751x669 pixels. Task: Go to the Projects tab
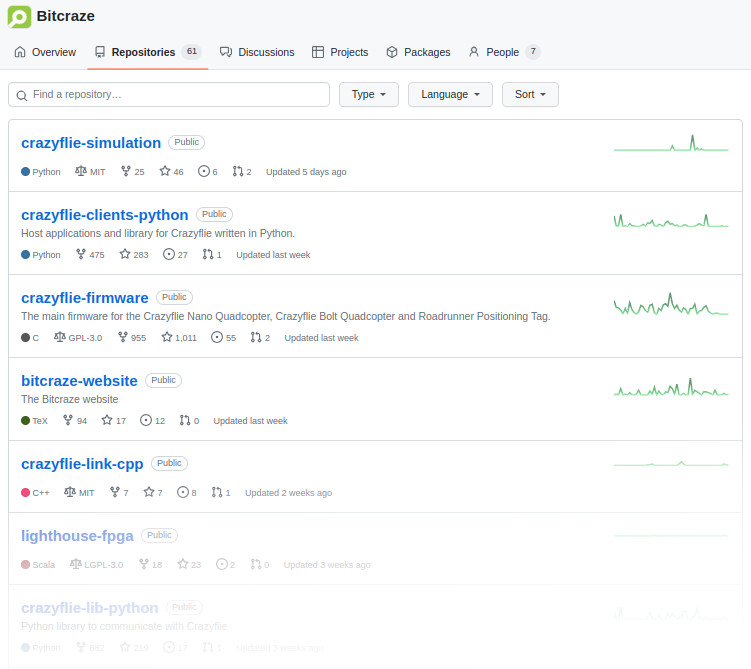pos(340,52)
